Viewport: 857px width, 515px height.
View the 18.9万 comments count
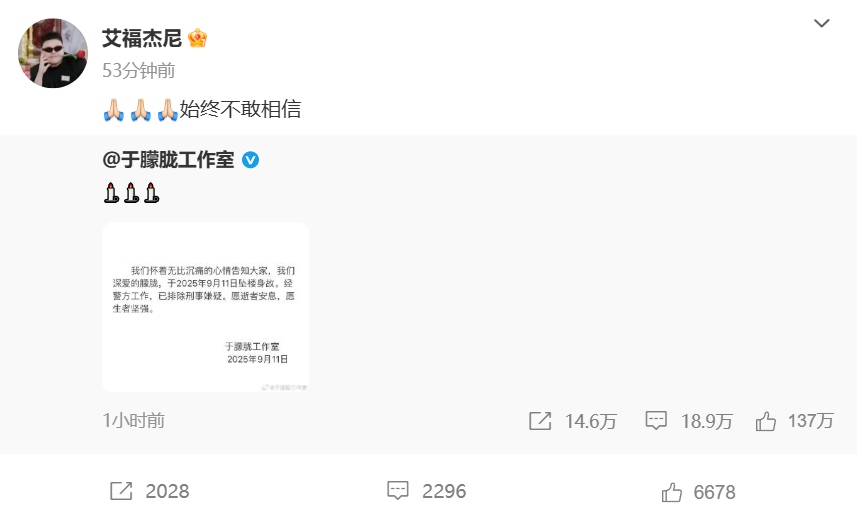tap(707, 421)
